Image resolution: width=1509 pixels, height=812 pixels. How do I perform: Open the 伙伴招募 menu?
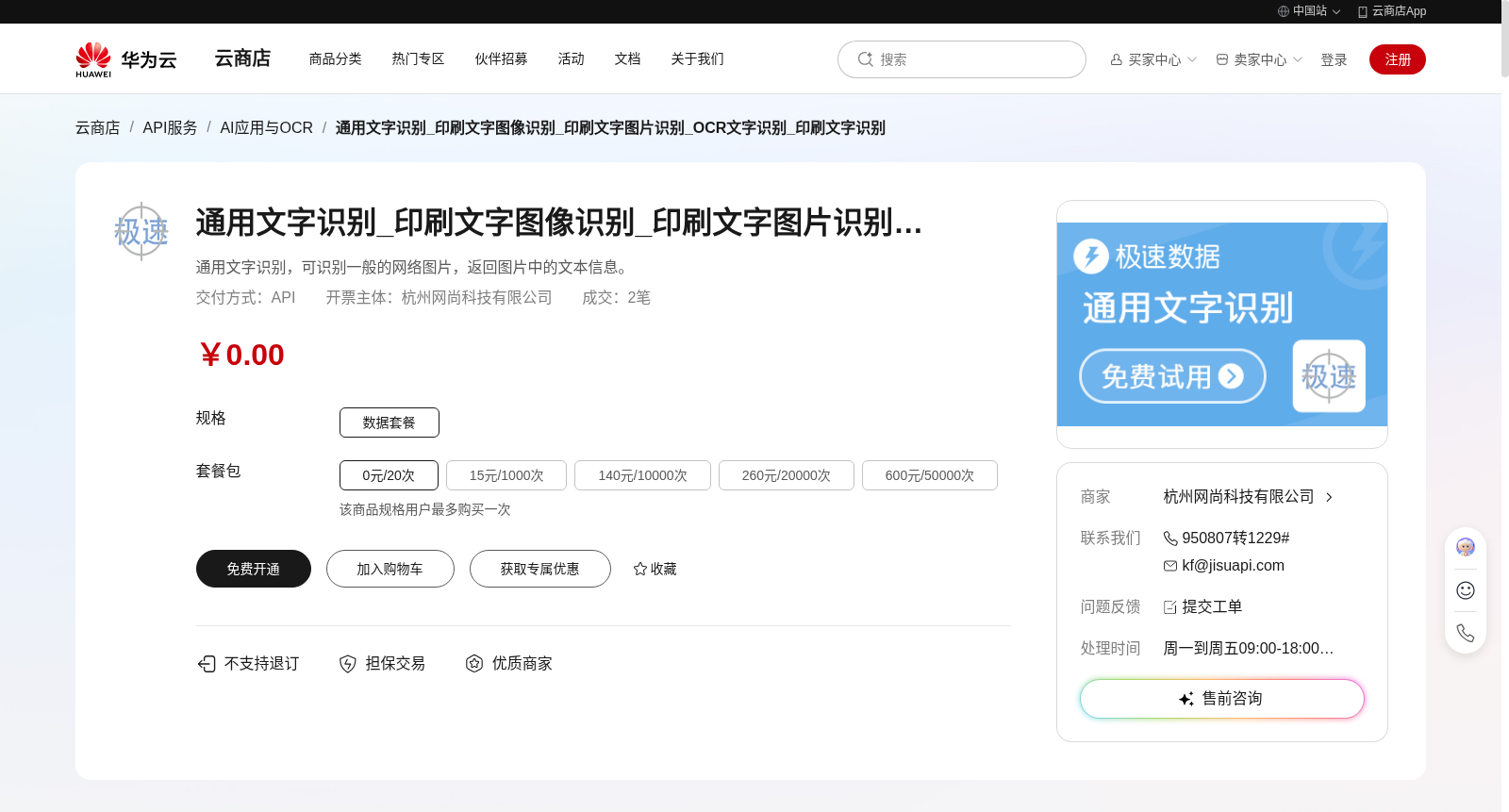(502, 58)
